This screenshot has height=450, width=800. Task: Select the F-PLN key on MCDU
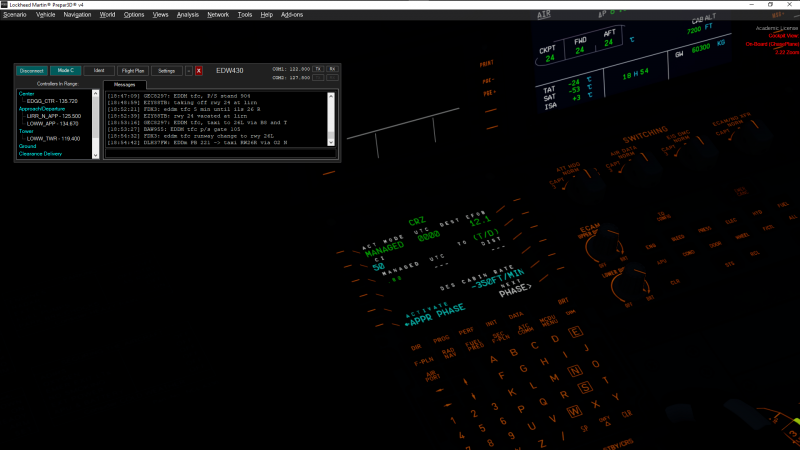pyautogui.click(x=423, y=361)
